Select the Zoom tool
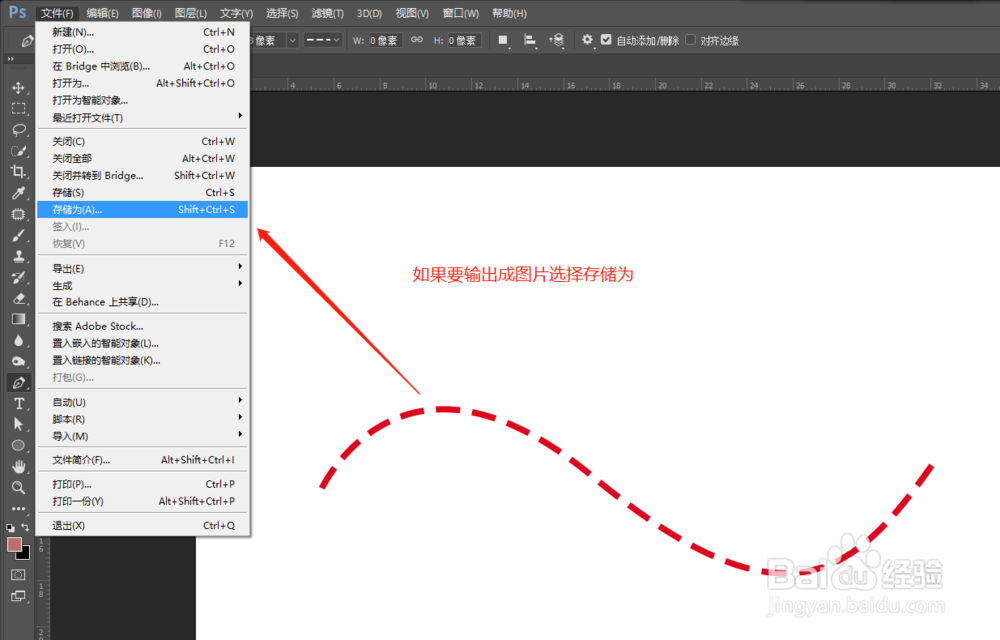The image size is (1000, 640). click(x=18, y=488)
